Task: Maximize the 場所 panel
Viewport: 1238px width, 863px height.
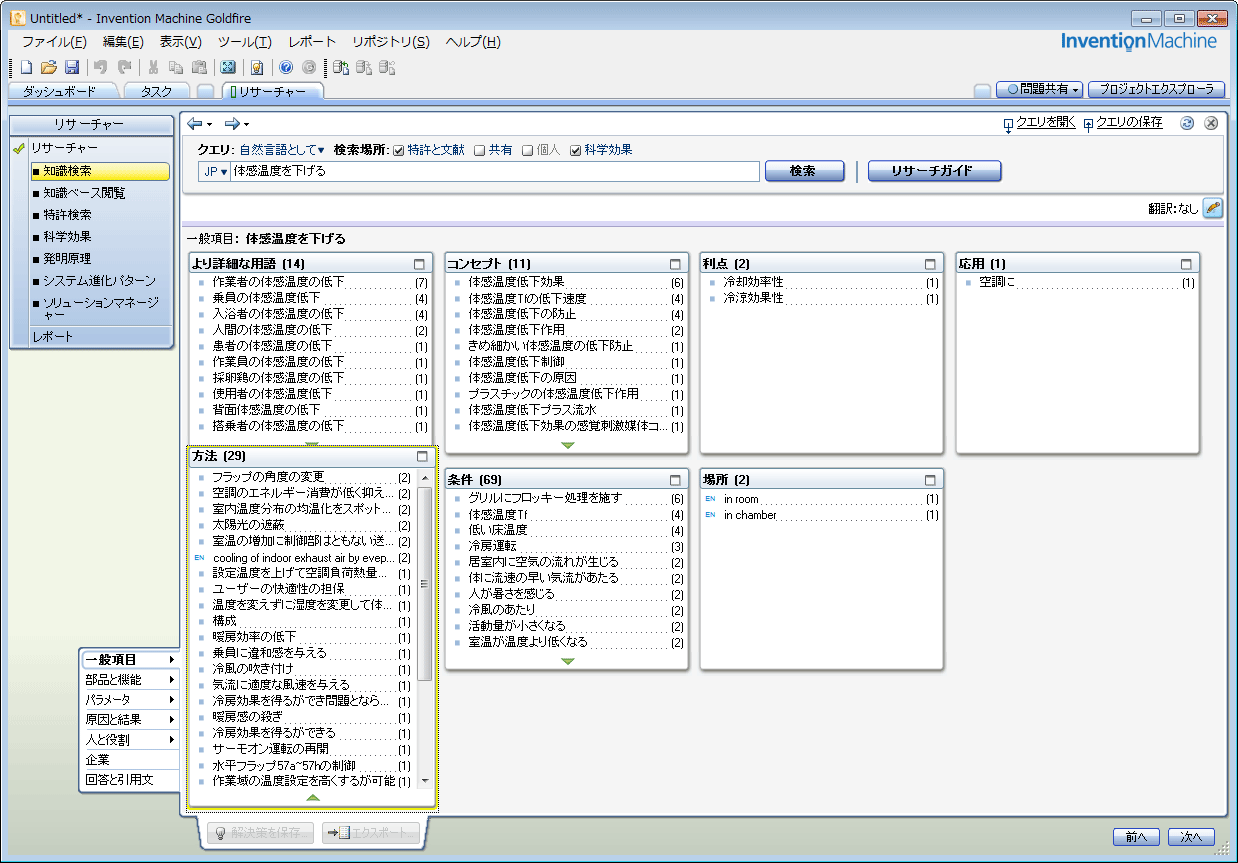Action: 931,480
